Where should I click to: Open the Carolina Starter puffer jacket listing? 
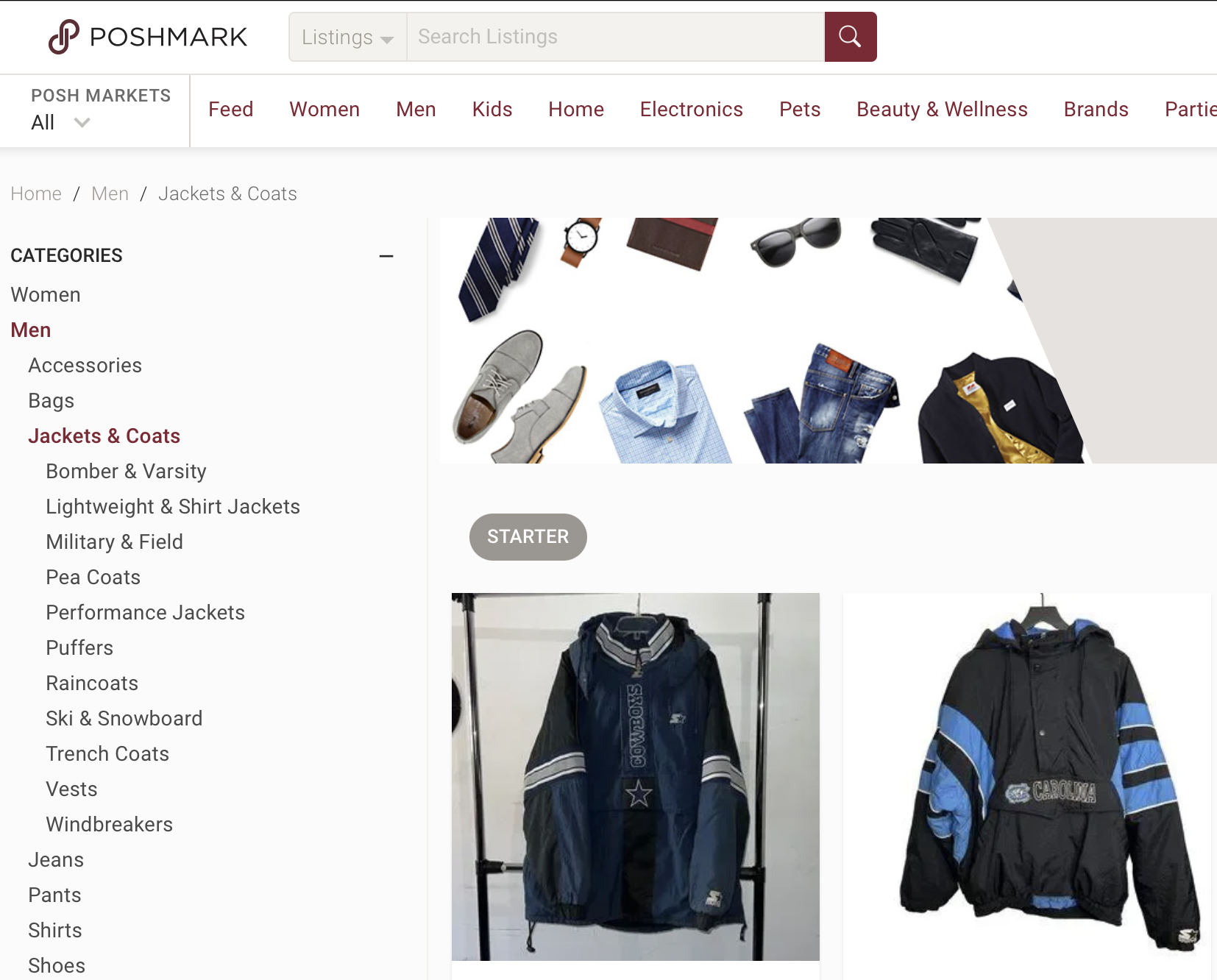click(x=1027, y=777)
